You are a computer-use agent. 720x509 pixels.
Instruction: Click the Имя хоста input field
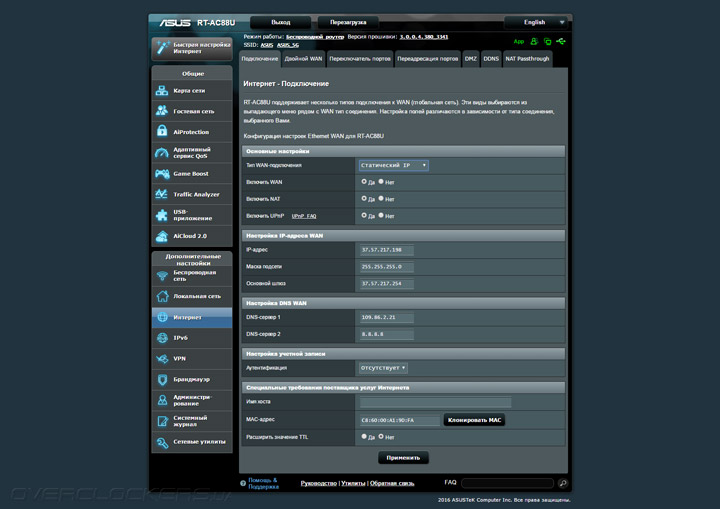point(434,402)
